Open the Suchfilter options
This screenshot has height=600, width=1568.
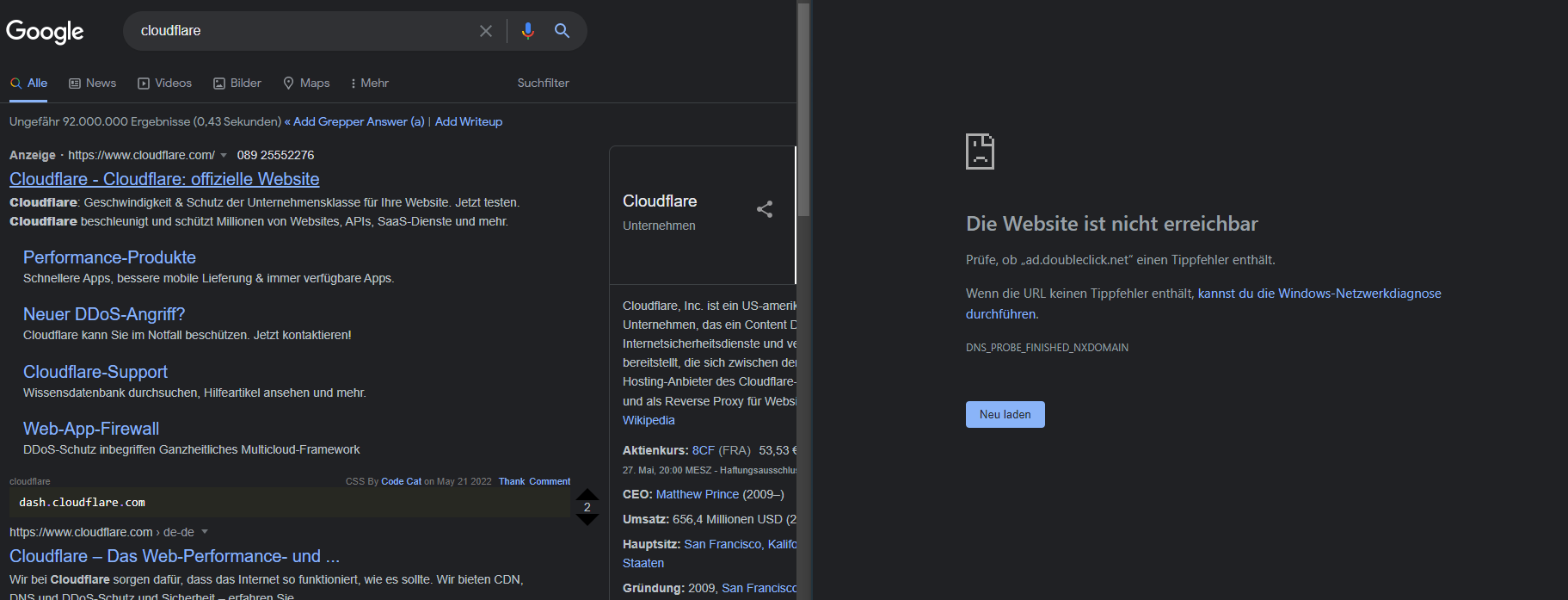(x=543, y=84)
